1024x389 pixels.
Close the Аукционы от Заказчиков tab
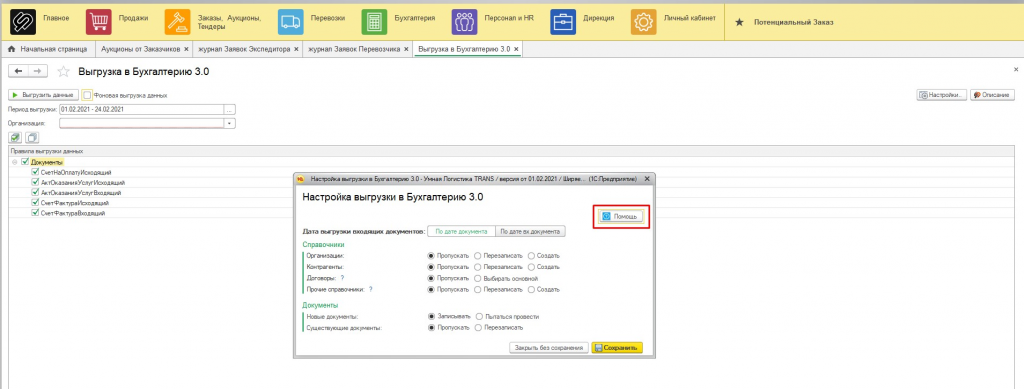(186, 49)
